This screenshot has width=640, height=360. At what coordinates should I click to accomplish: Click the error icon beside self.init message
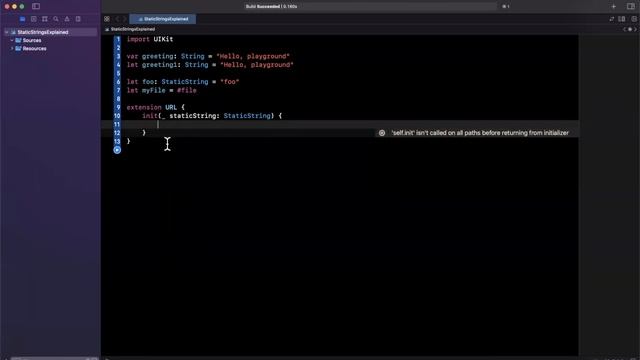point(382,133)
